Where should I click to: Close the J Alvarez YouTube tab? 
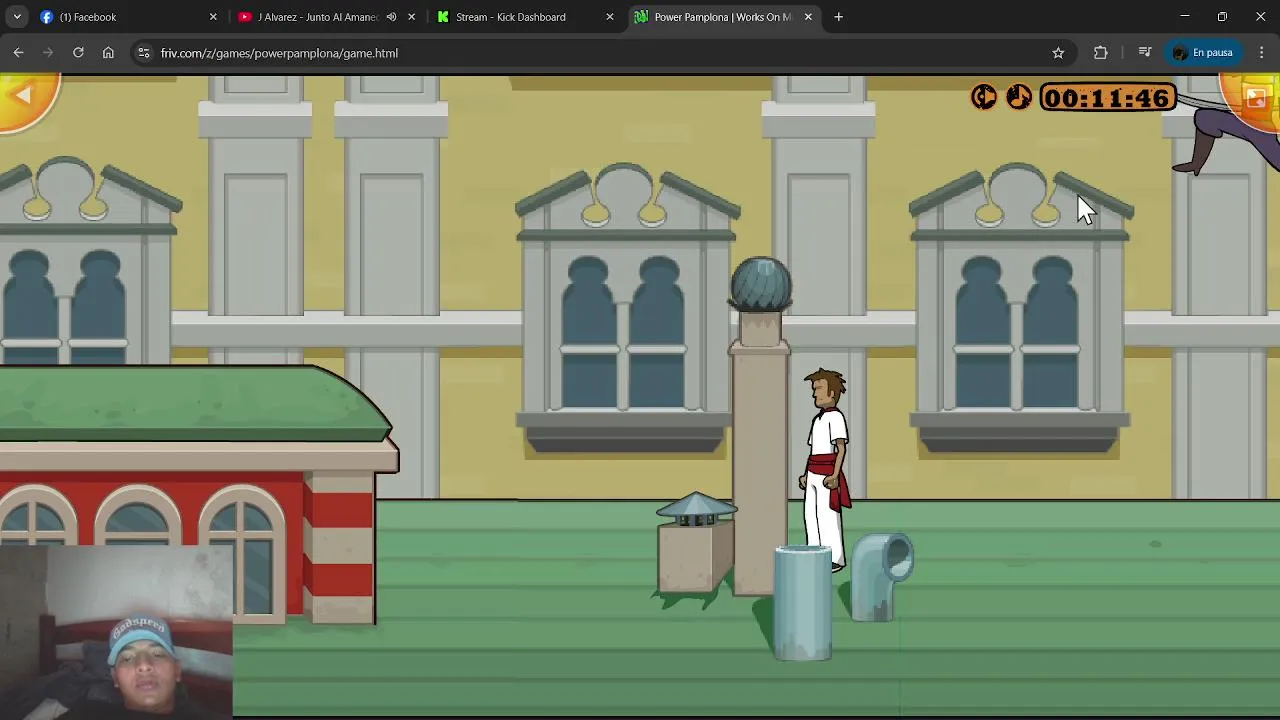(x=411, y=17)
